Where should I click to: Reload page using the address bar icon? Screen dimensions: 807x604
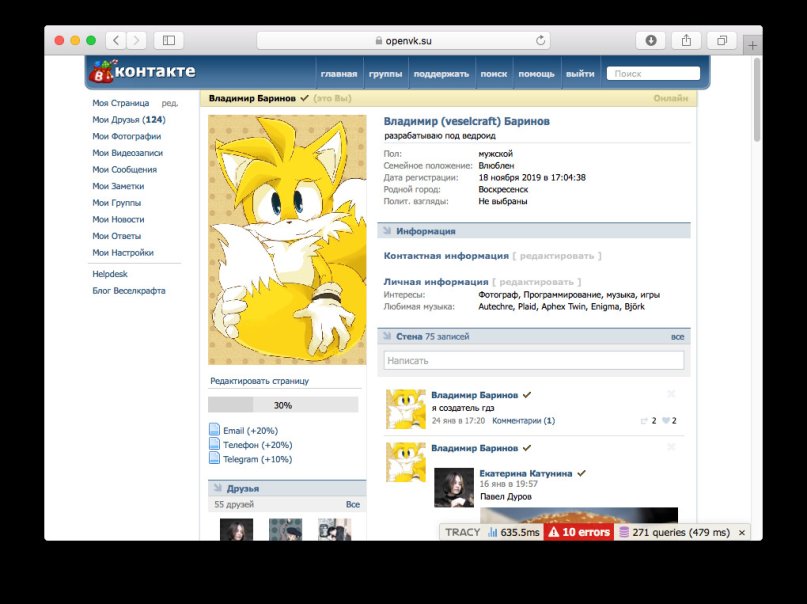pos(541,41)
